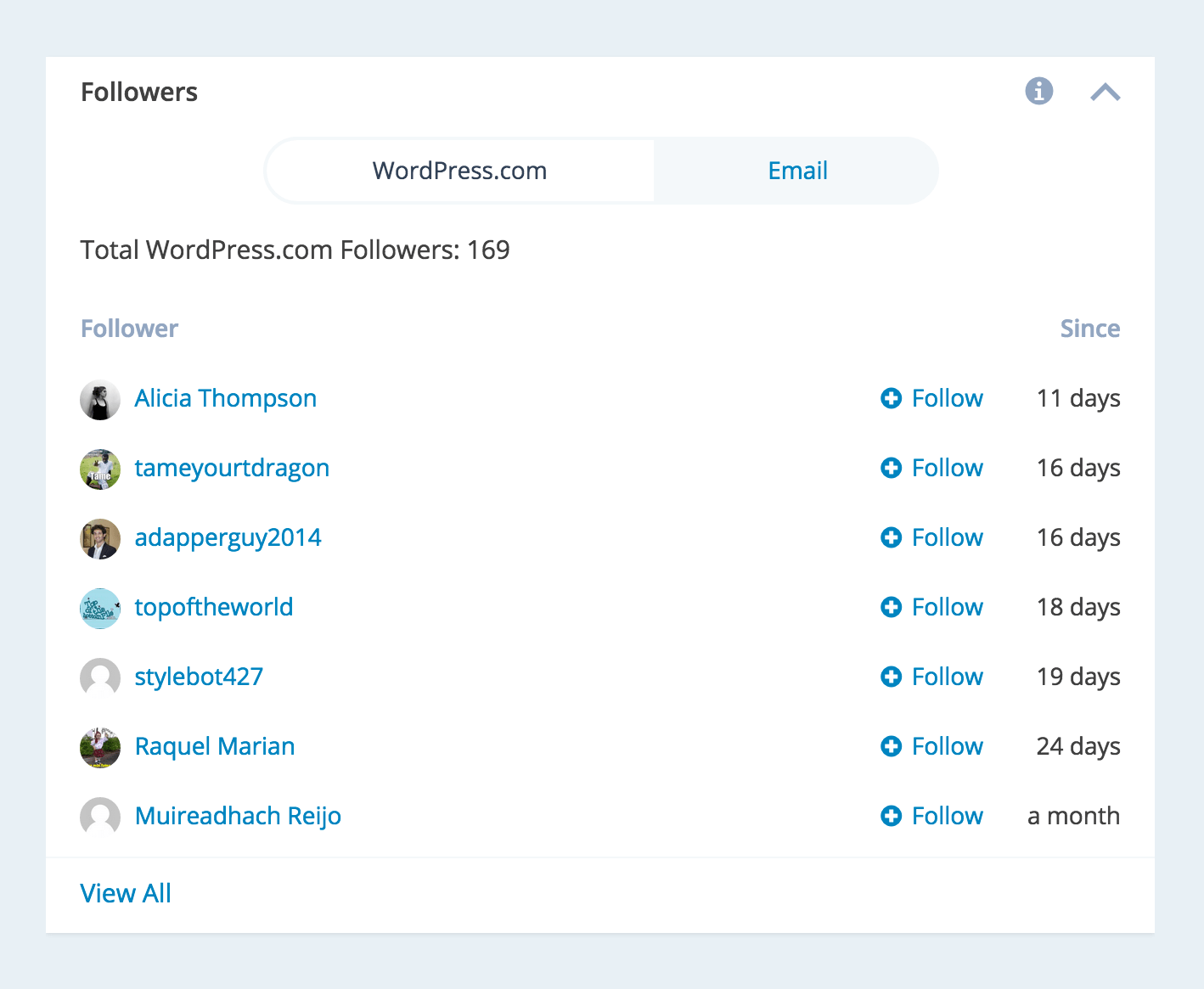1204x989 pixels.
Task: Follow topoftheworld
Action: tap(946, 607)
